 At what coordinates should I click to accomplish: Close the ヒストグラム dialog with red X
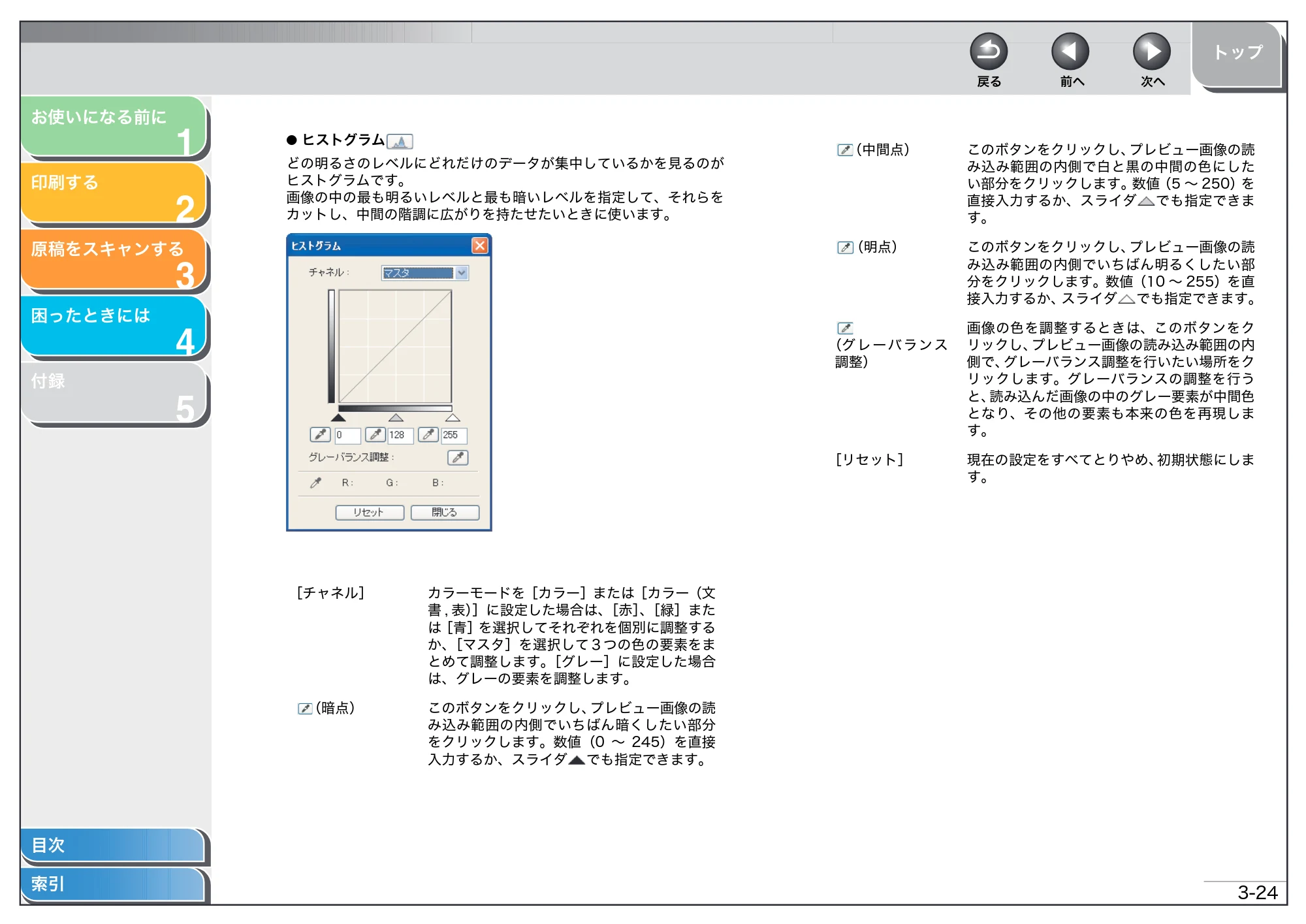[480, 246]
